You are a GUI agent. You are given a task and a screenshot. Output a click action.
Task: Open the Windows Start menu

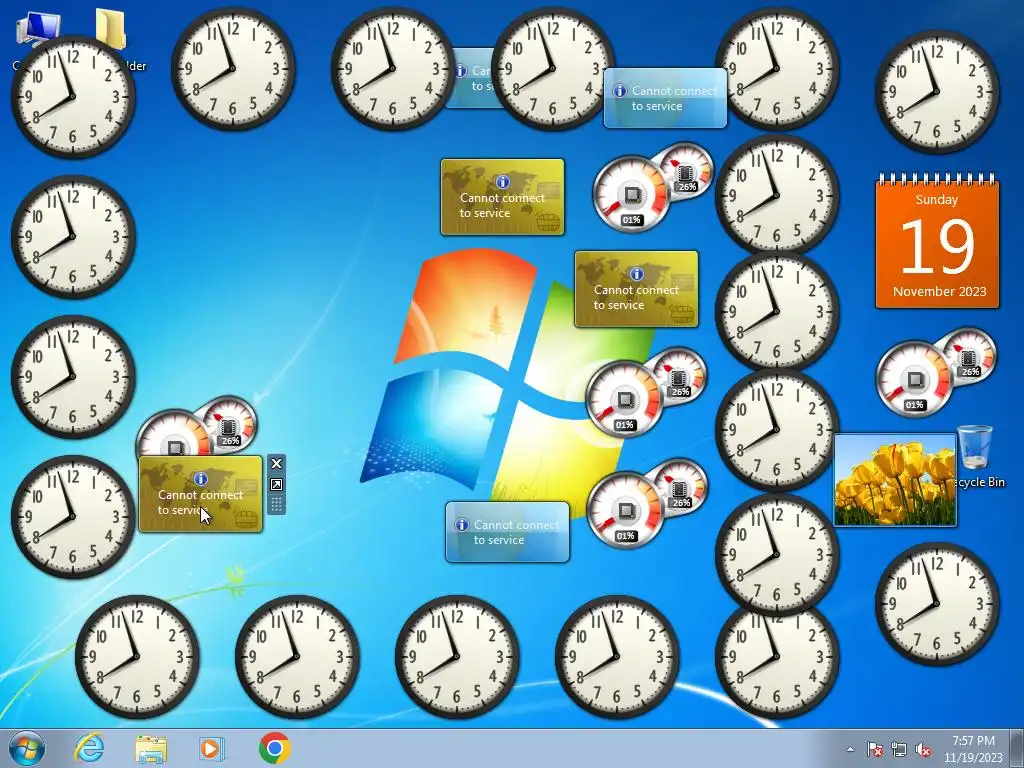point(27,748)
